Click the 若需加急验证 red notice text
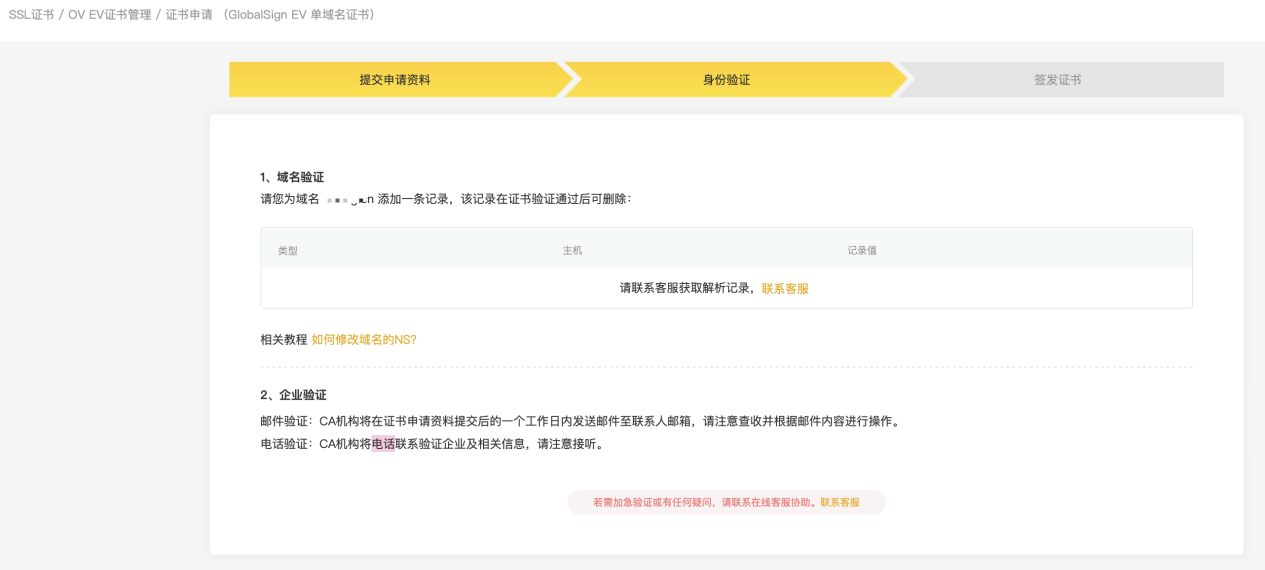The image size is (1265, 570). coord(700,503)
